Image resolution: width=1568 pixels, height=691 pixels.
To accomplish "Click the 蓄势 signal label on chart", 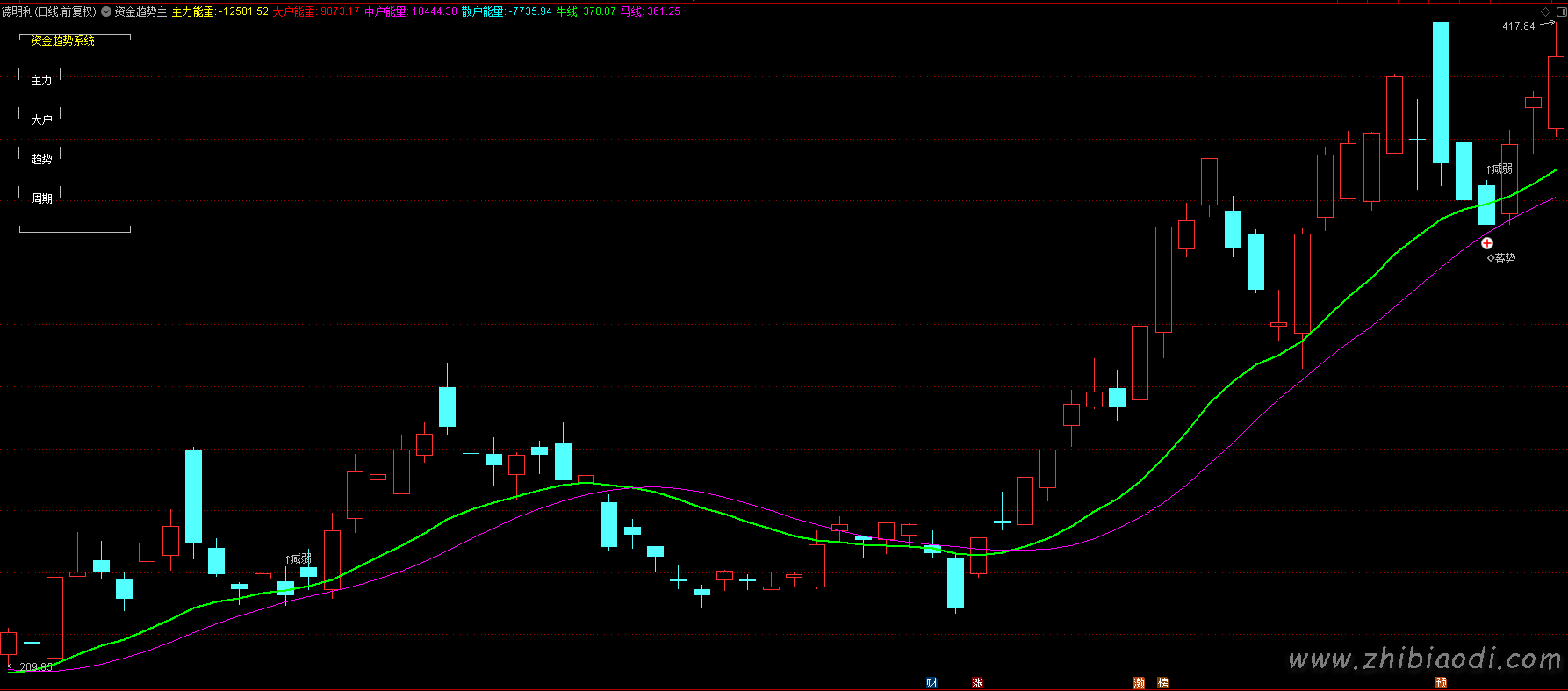I will pos(1504,258).
